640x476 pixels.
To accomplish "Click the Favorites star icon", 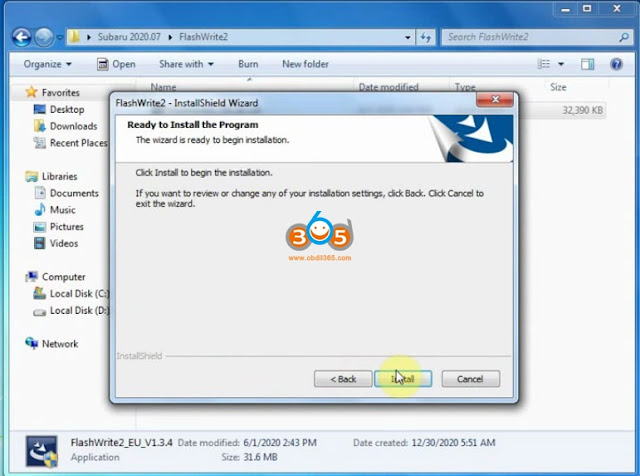I will 31,92.
